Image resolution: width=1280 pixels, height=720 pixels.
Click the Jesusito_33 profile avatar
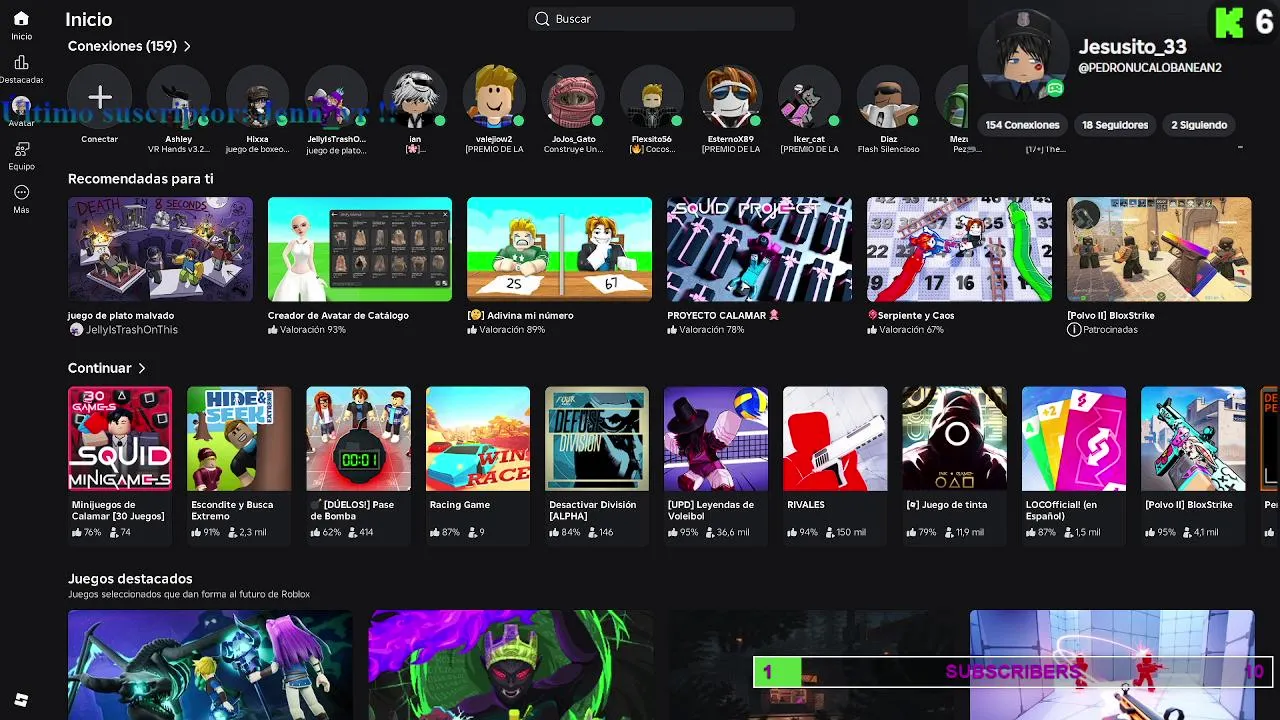pyautogui.click(x=1022, y=56)
